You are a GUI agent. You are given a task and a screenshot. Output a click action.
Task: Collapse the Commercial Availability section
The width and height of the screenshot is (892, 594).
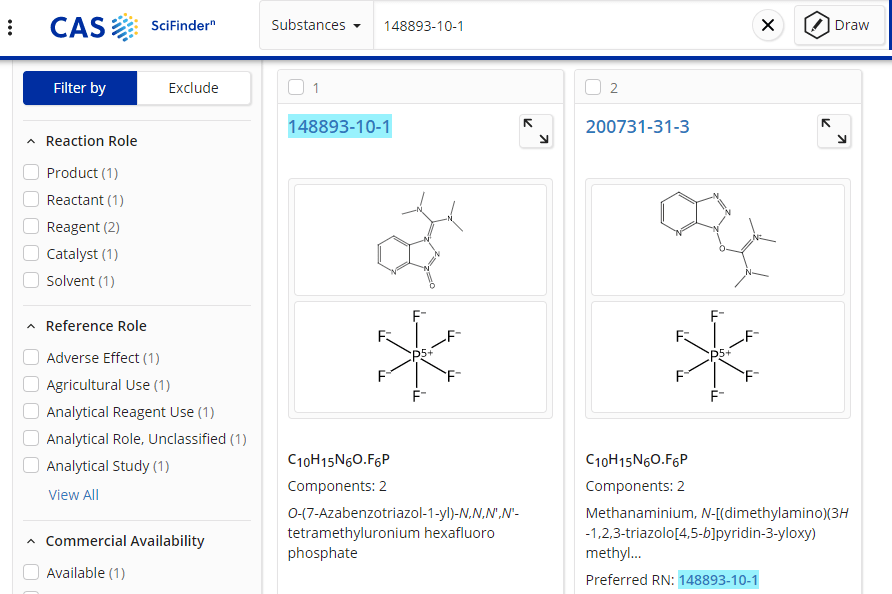(x=31, y=541)
